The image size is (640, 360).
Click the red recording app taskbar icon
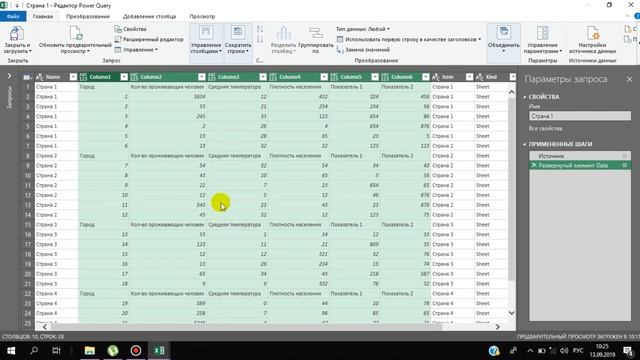[x=136, y=350]
